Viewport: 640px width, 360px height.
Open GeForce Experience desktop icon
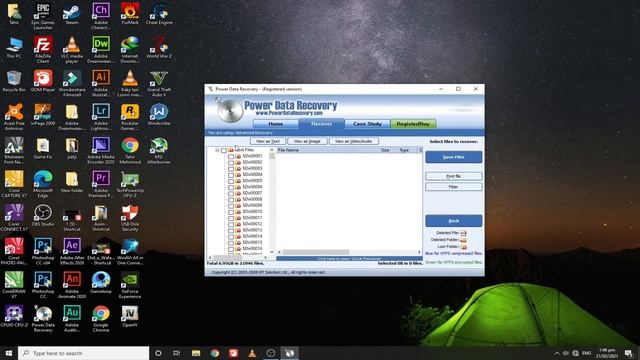(x=130, y=285)
